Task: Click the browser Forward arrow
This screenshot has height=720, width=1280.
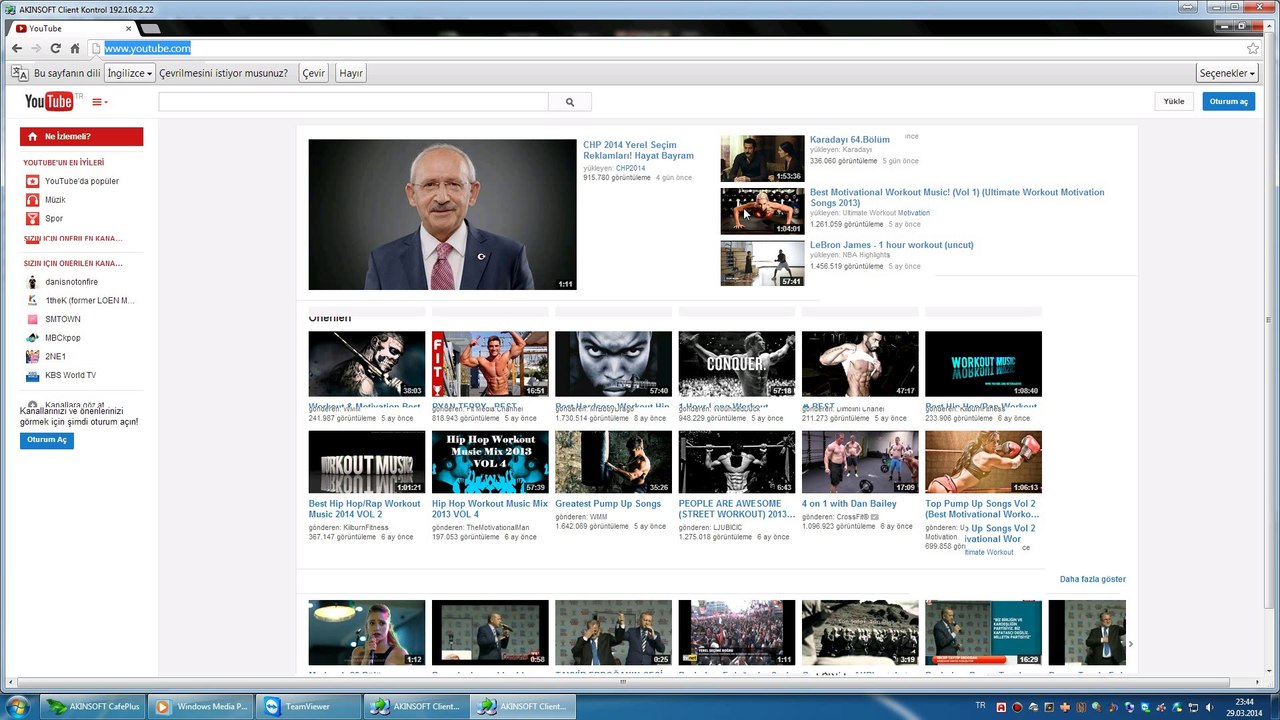Action: 36,48
